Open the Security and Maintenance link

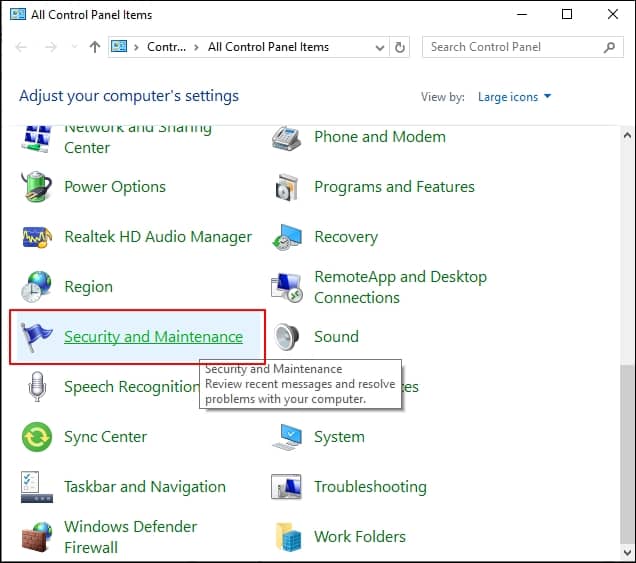153,337
